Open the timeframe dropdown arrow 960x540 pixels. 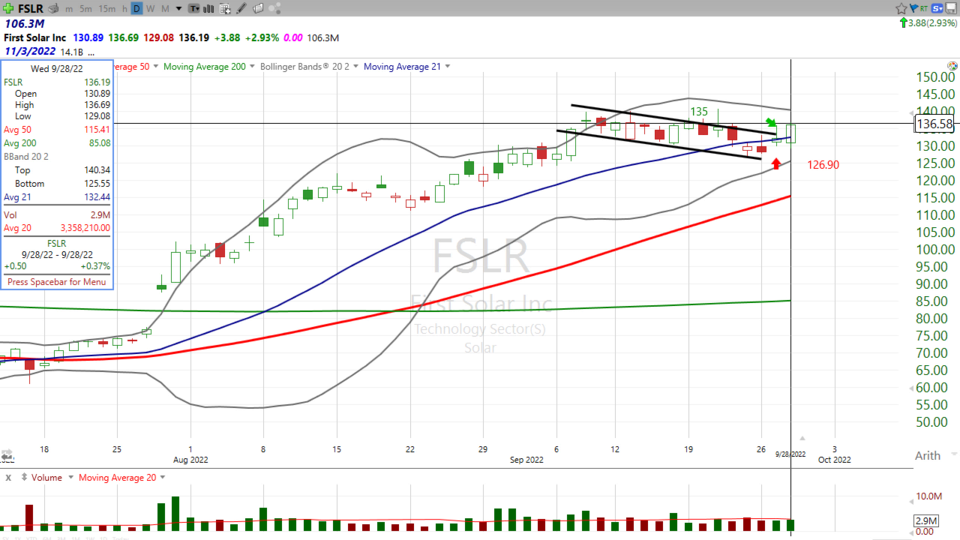coord(179,9)
